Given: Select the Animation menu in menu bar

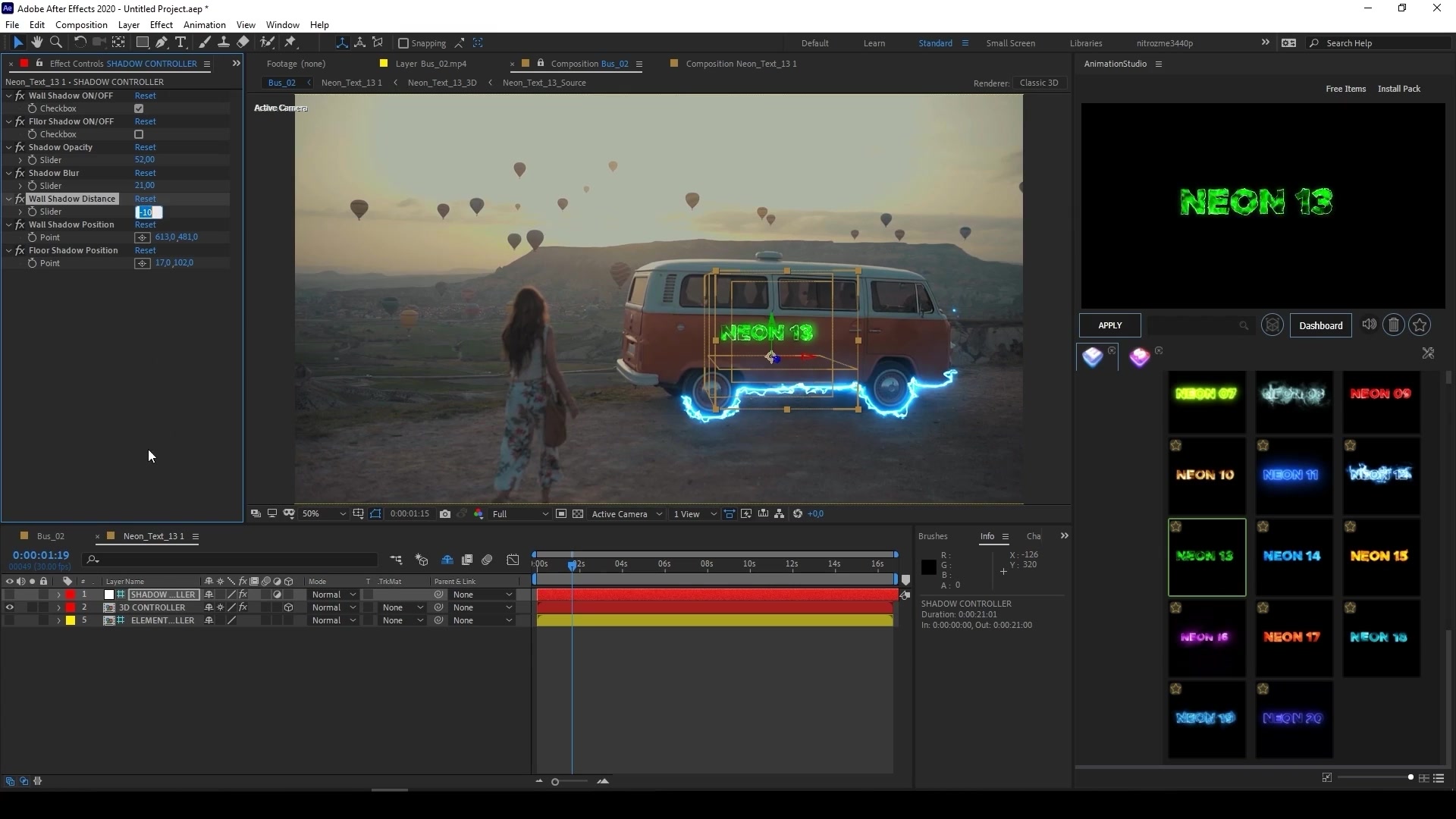Looking at the screenshot, I should (204, 24).
